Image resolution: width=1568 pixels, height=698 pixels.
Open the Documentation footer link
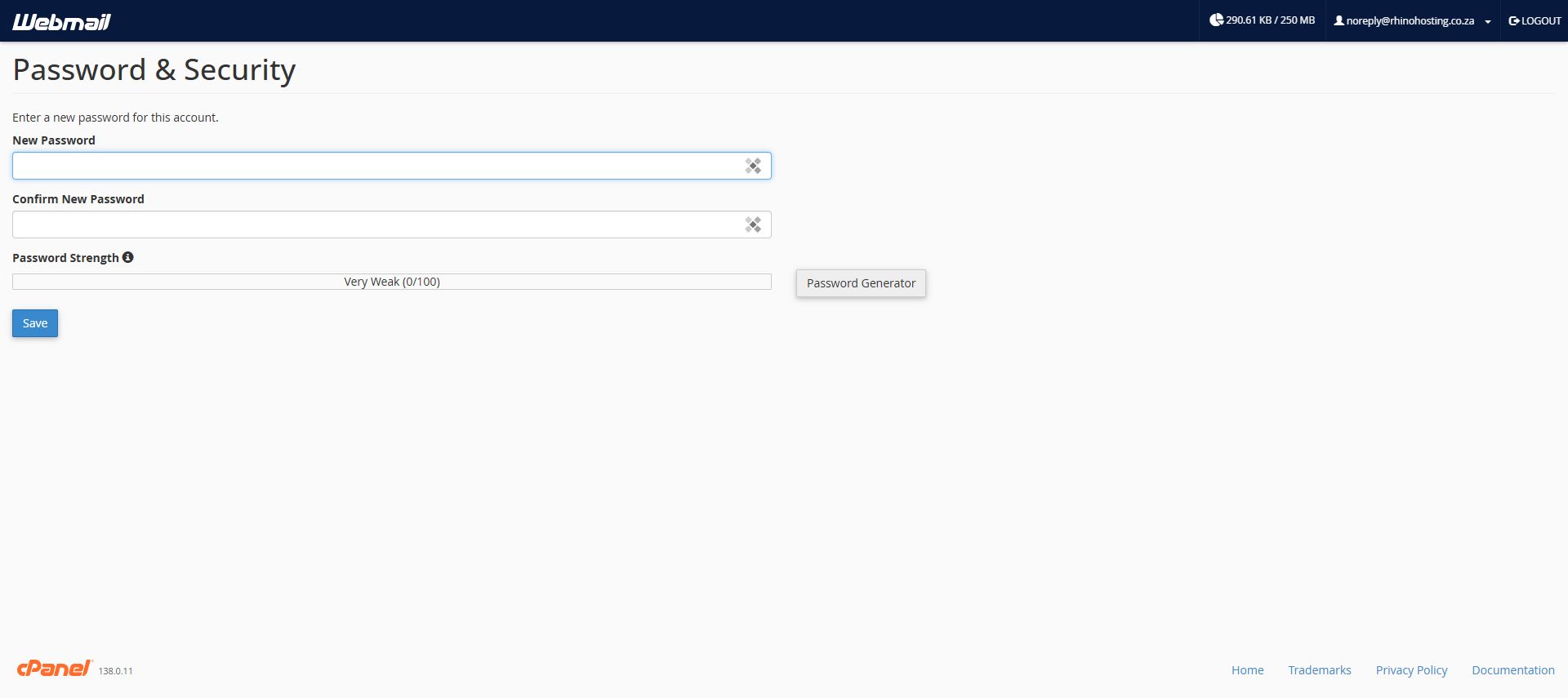pos(1513,670)
